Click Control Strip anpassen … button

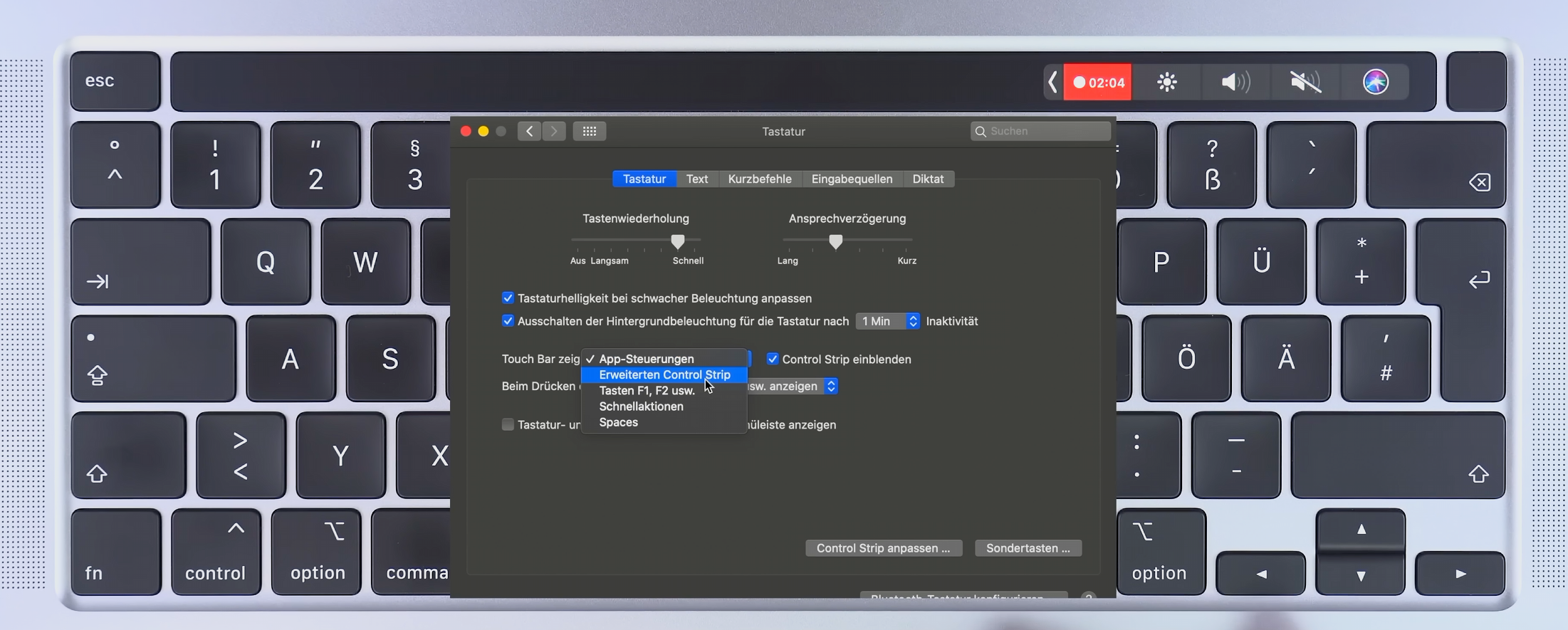[x=884, y=547]
